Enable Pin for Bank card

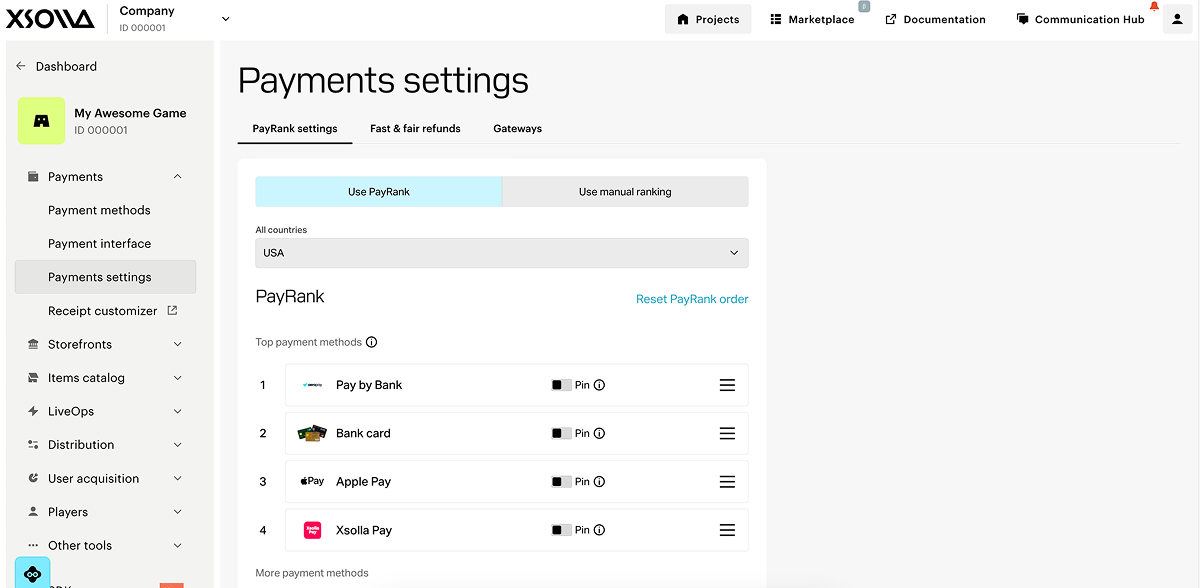pos(561,433)
